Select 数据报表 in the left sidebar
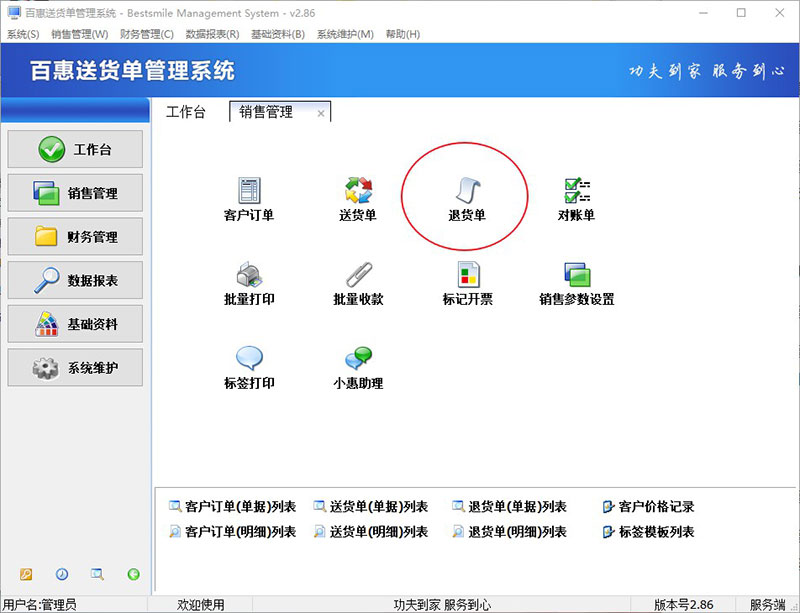 coord(75,280)
